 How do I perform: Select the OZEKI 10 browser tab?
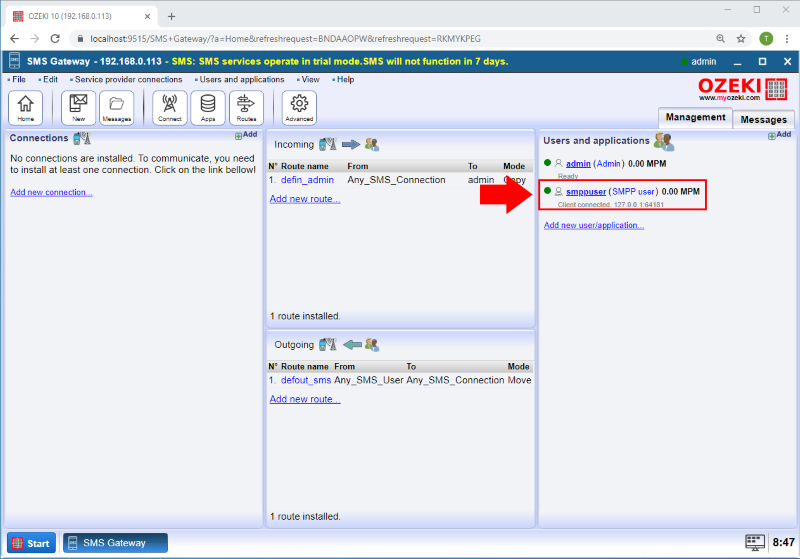point(82,16)
